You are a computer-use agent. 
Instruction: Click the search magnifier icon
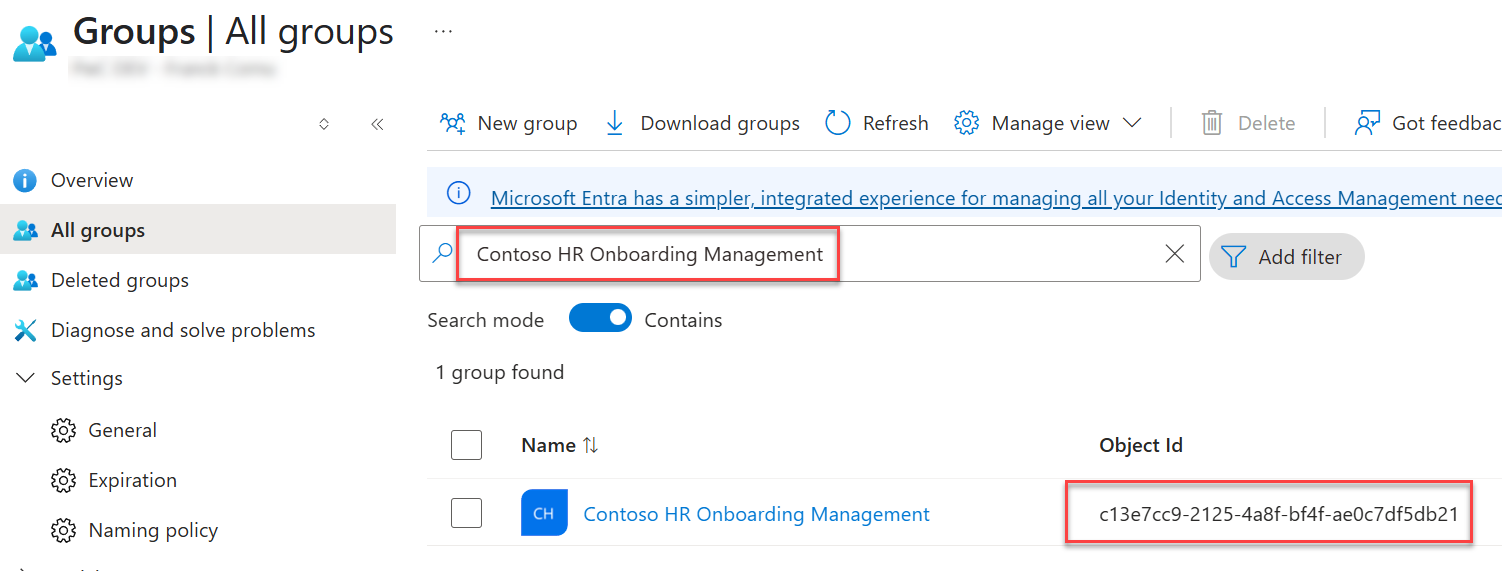click(x=442, y=254)
